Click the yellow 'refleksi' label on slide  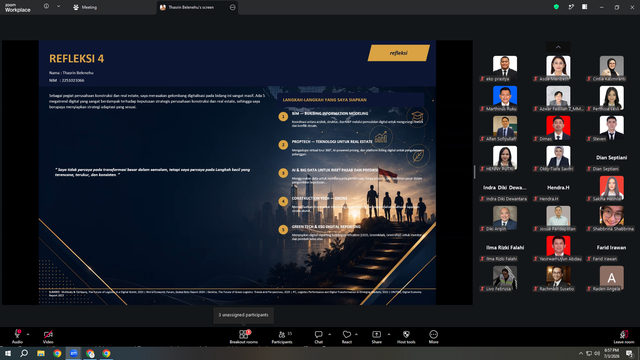(x=398, y=53)
